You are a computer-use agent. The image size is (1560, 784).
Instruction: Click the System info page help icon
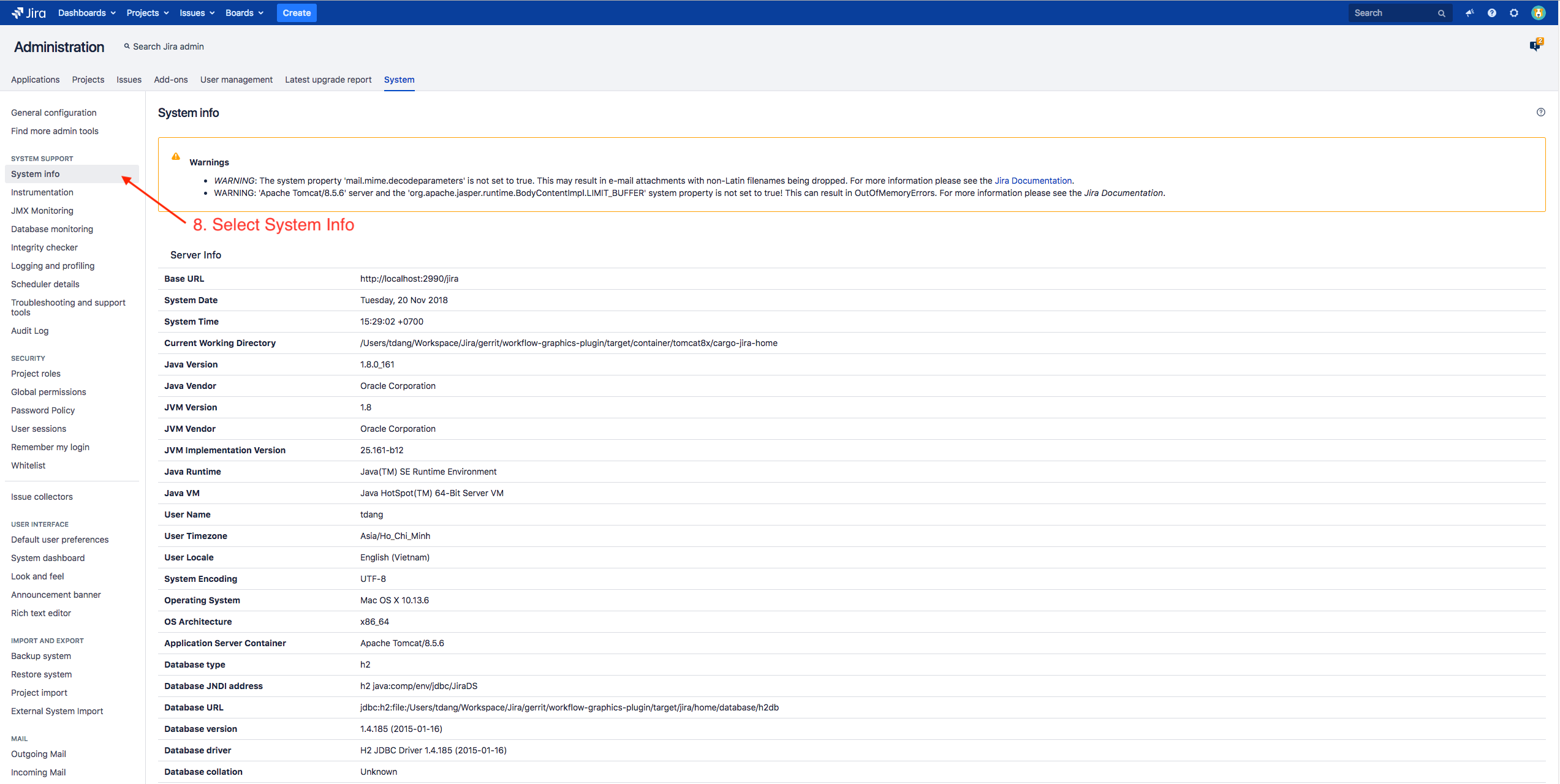(x=1541, y=112)
